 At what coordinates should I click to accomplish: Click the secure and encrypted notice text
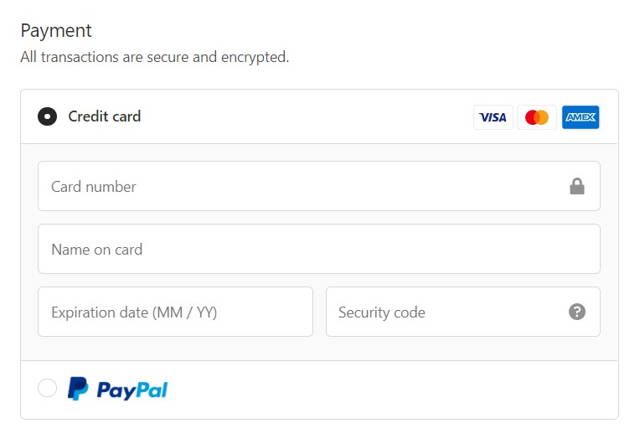point(155,57)
